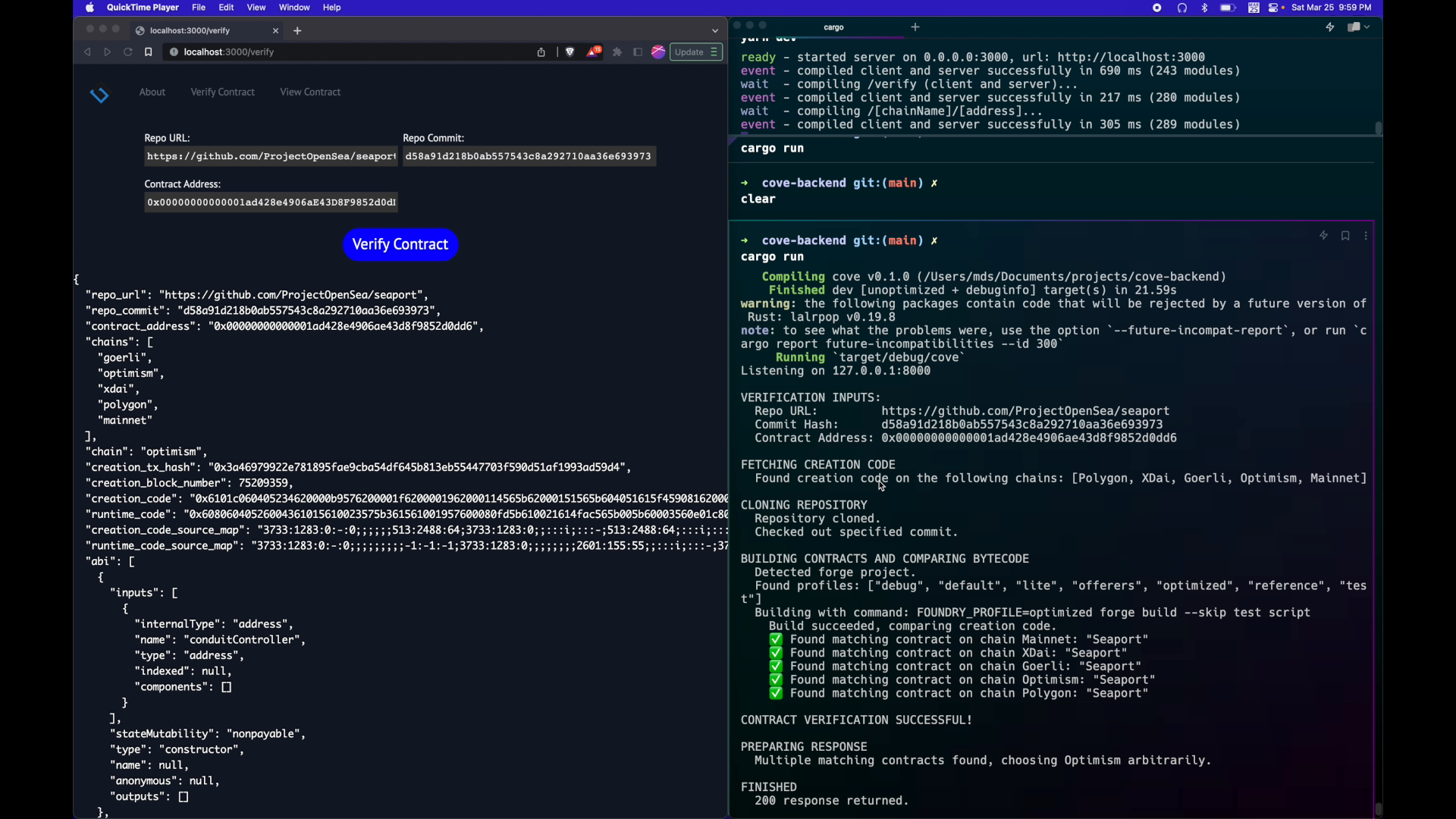Open browser extensions puzzle icon

(x=617, y=52)
